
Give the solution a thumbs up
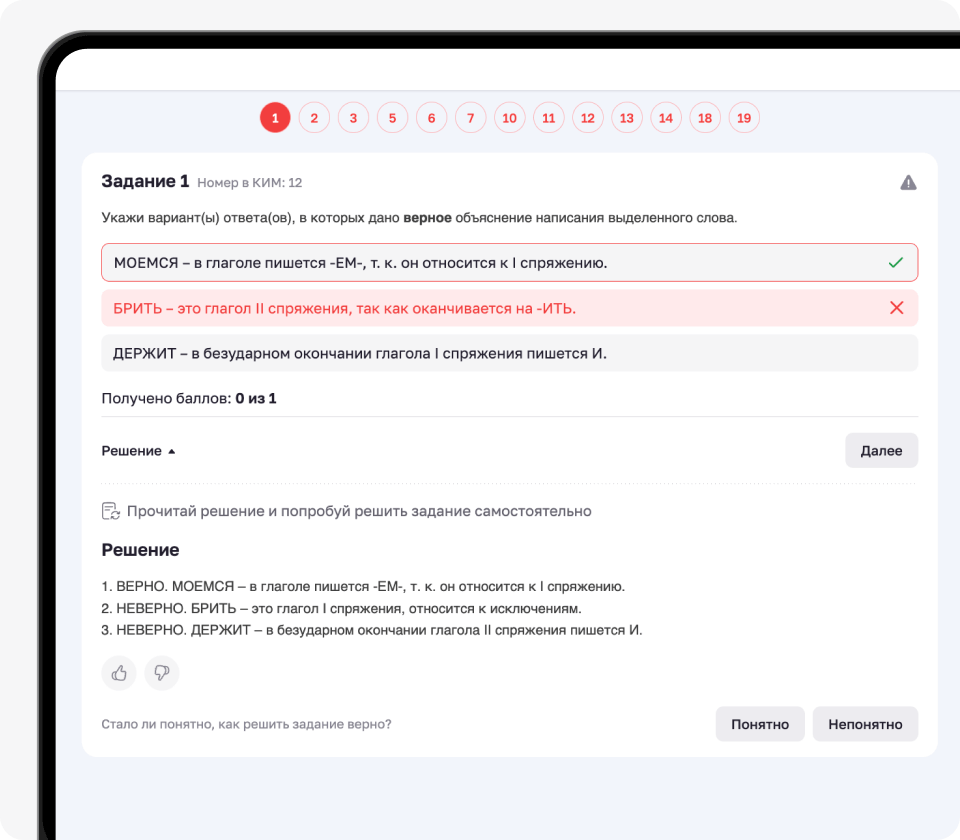118,673
